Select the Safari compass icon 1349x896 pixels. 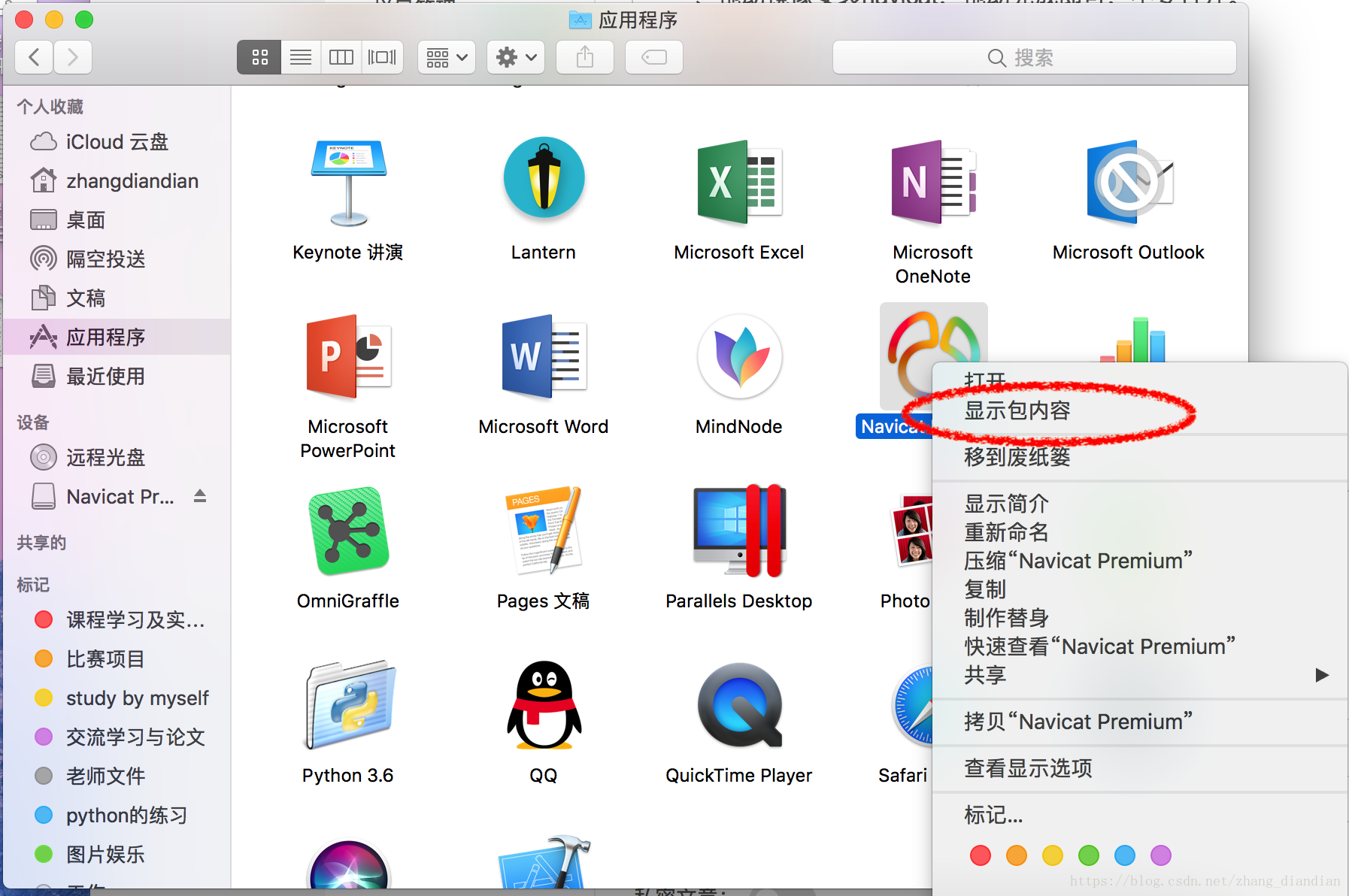(x=913, y=706)
